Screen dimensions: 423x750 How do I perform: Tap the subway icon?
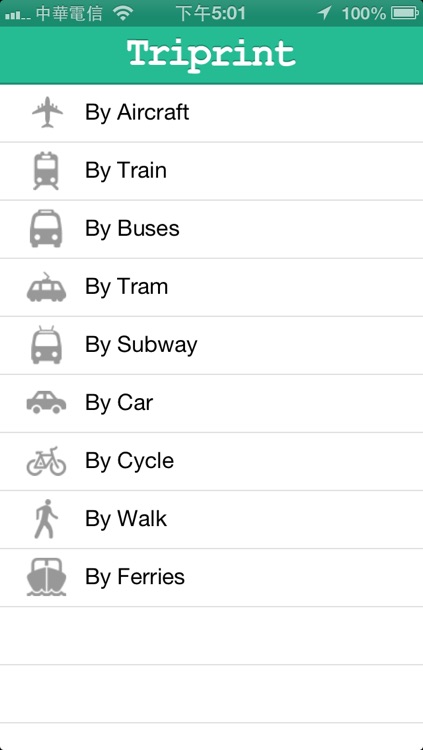(46, 344)
